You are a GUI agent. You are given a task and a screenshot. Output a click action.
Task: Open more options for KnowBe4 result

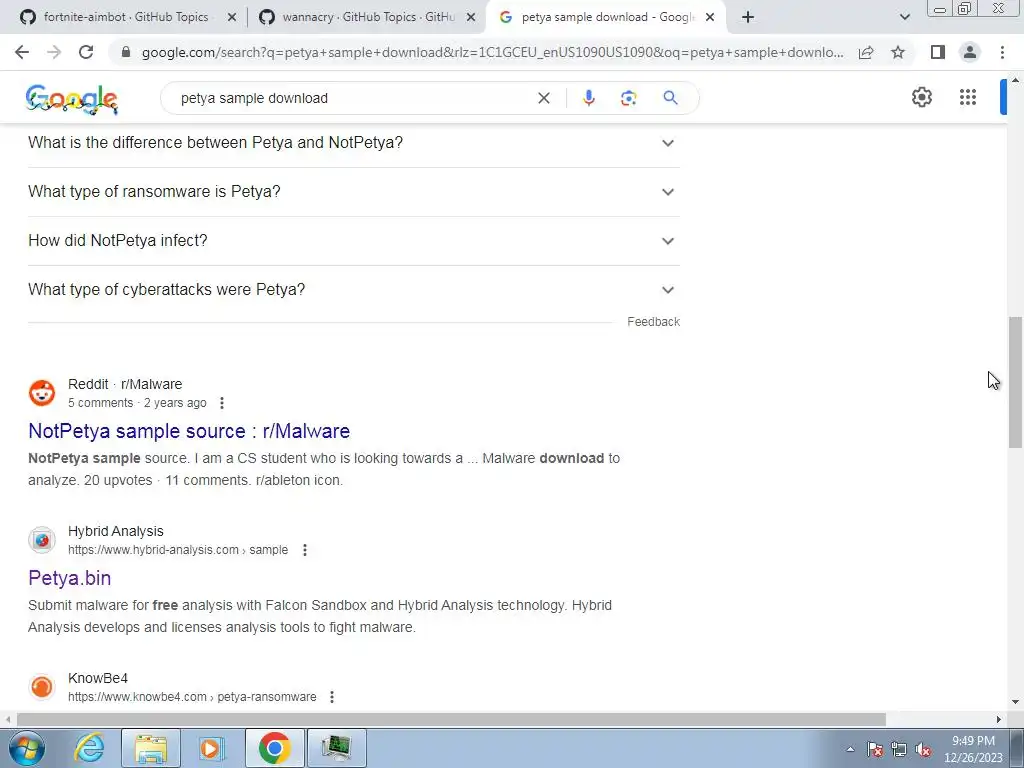click(332, 697)
